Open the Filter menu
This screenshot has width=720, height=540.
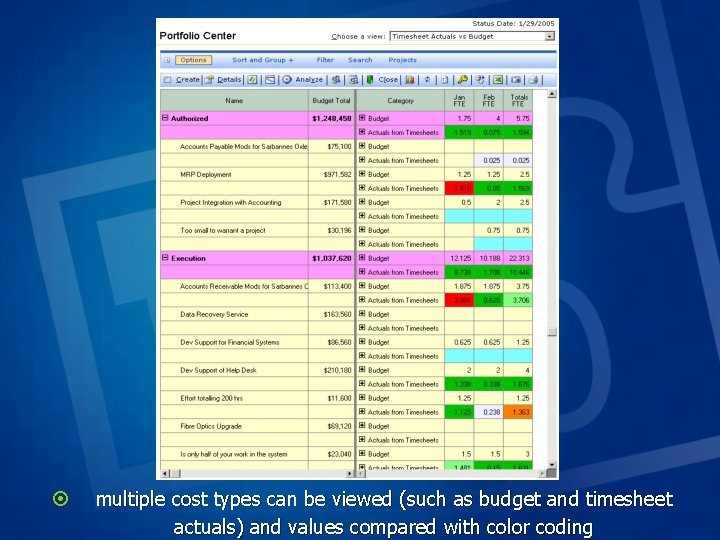(325, 60)
